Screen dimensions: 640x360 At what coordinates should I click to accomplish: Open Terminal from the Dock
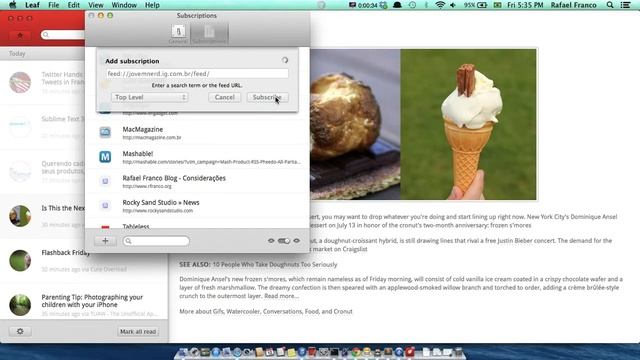point(334,352)
